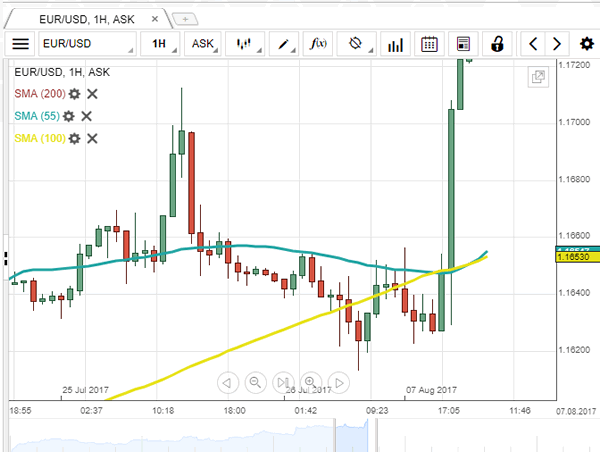The width and height of the screenshot is (600, 452).
Task: Step chart forward with right triangle
Action: tap(339, 383)
